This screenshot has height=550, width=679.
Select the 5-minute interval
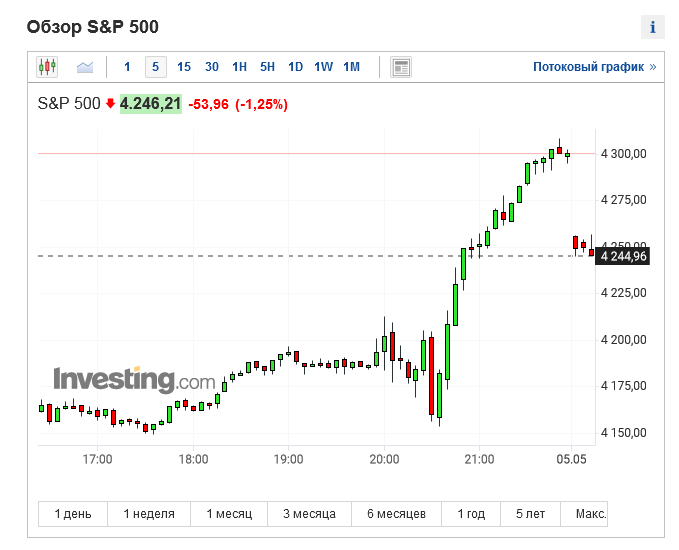155,67
